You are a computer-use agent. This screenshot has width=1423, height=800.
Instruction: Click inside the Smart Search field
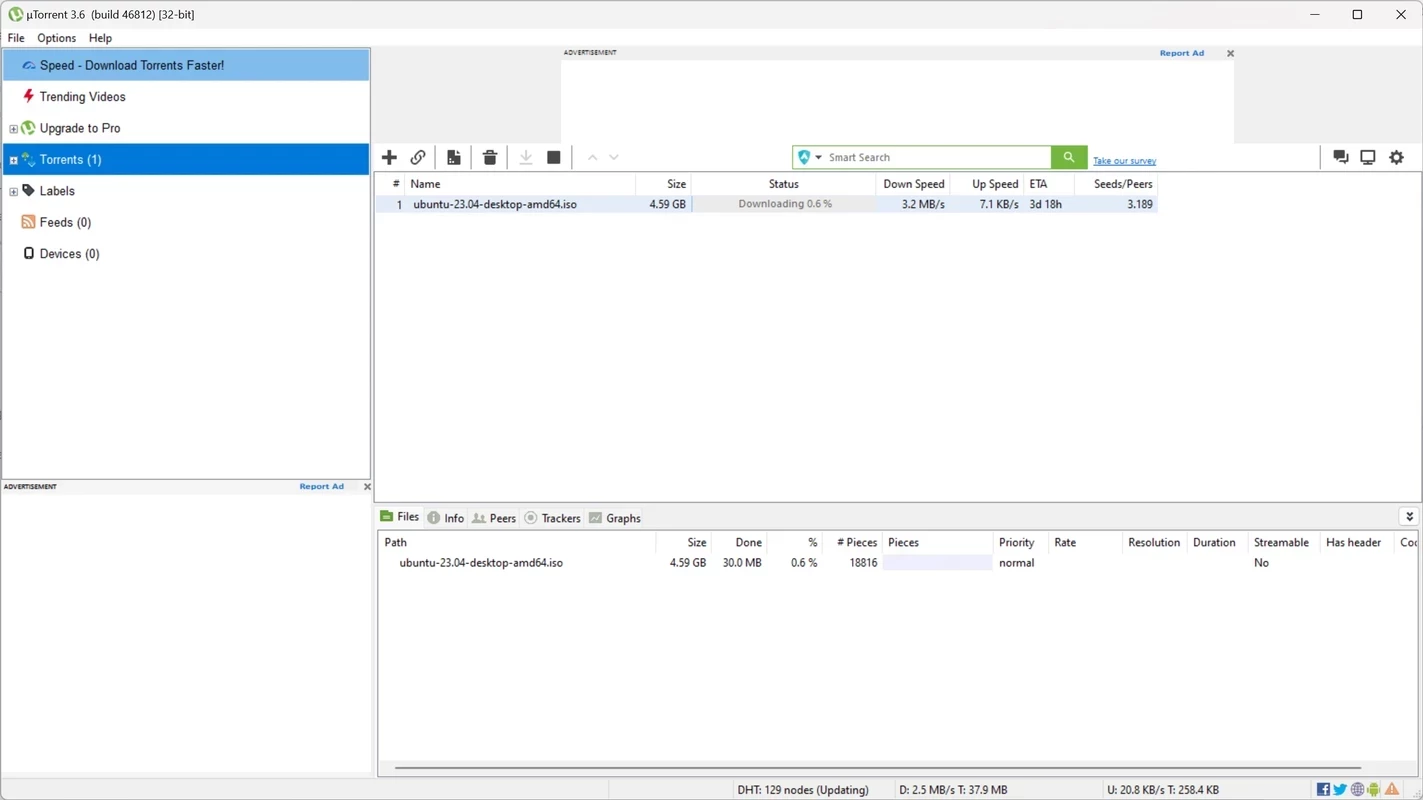click(935, 157)
